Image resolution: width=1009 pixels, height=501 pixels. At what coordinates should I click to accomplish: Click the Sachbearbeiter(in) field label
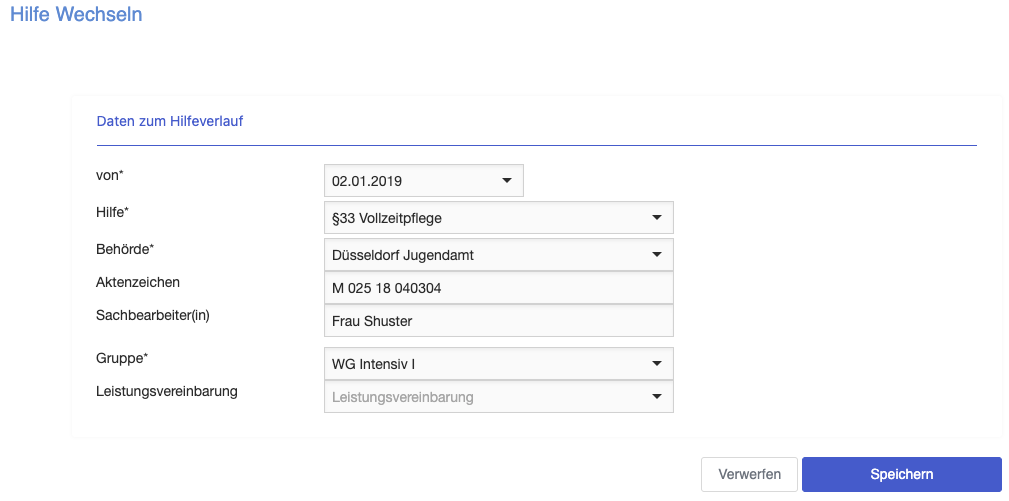click(x=153, y=316)
